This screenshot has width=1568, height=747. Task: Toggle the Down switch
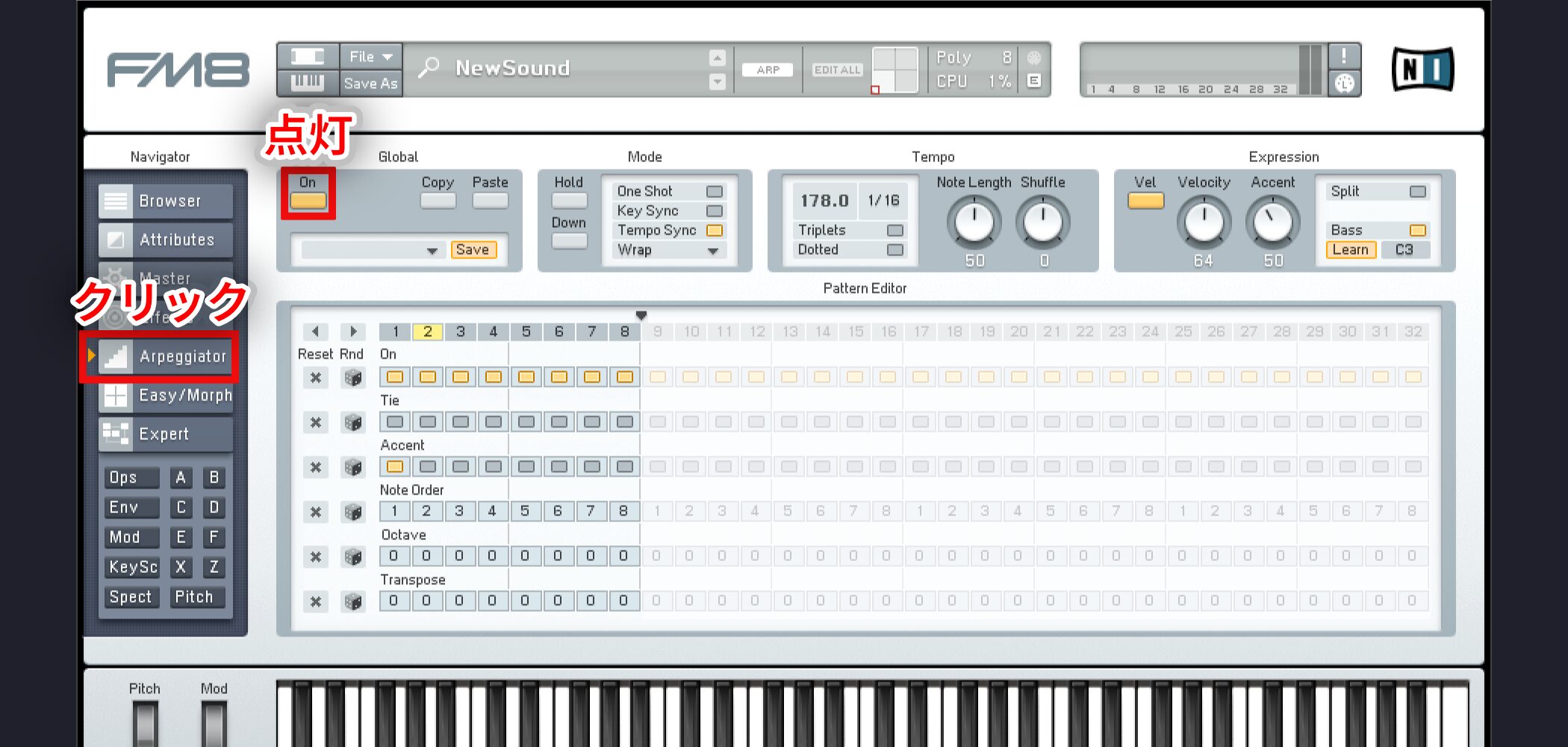(569, 241)
